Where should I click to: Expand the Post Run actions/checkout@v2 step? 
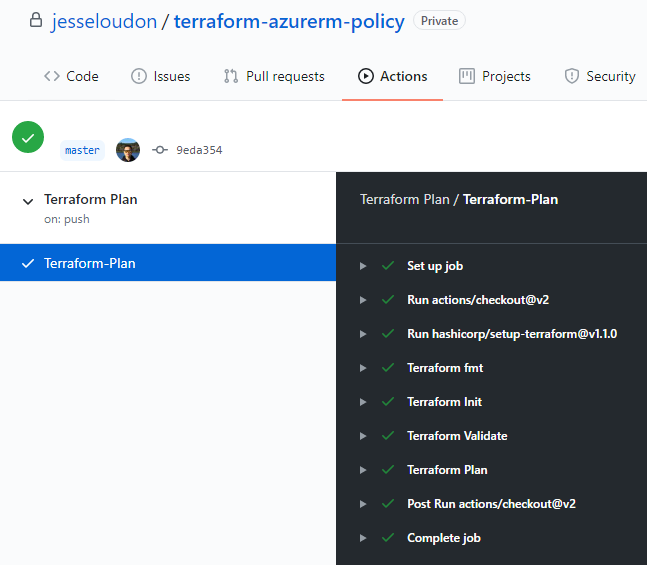[x=363, y=504]
